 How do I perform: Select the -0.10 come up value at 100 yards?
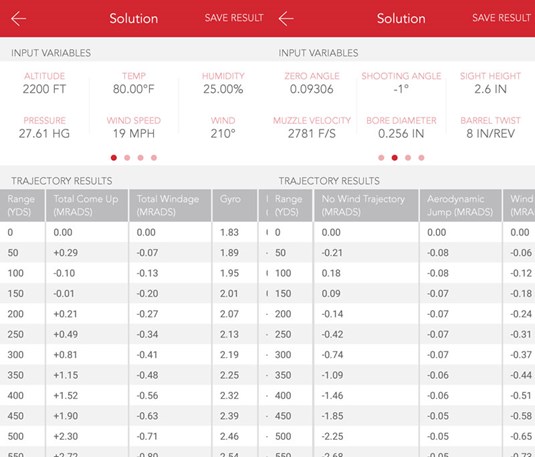(x=64, y=273)
